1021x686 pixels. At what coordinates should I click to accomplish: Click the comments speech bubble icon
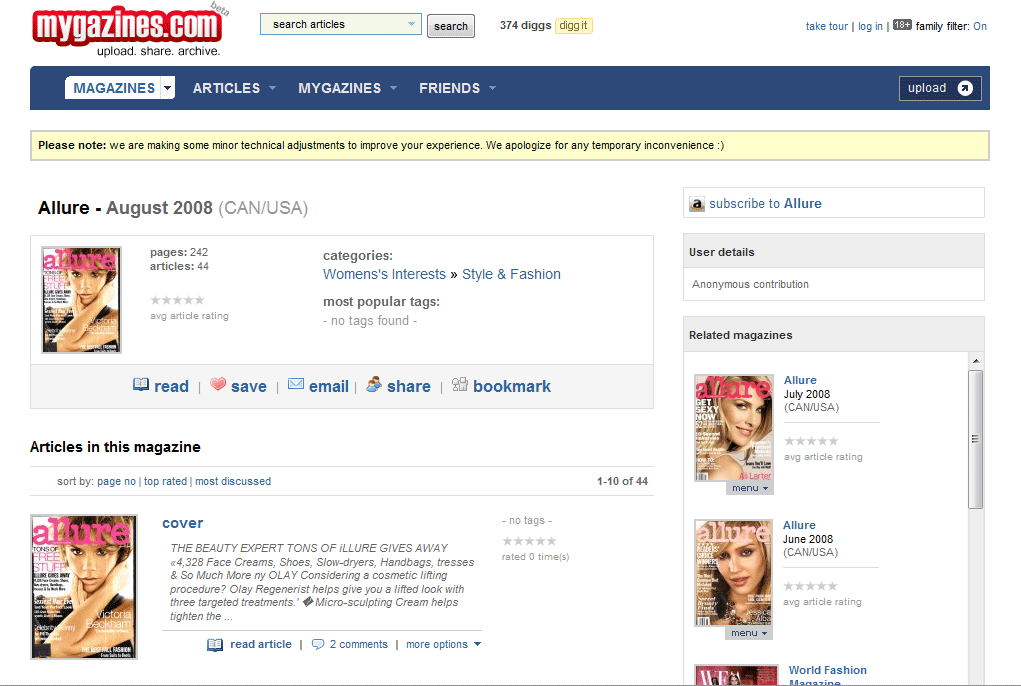318,644
